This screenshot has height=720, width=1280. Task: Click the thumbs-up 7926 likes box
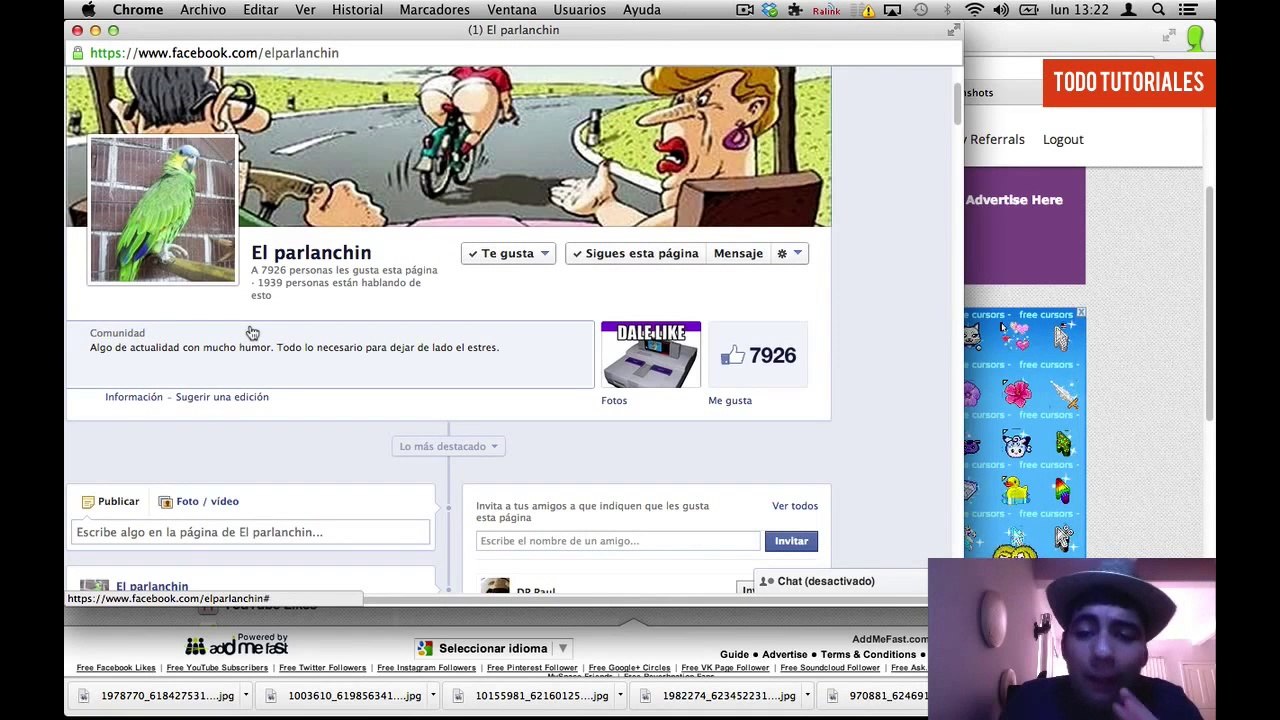pyautogui.click(x=758, y=354)
